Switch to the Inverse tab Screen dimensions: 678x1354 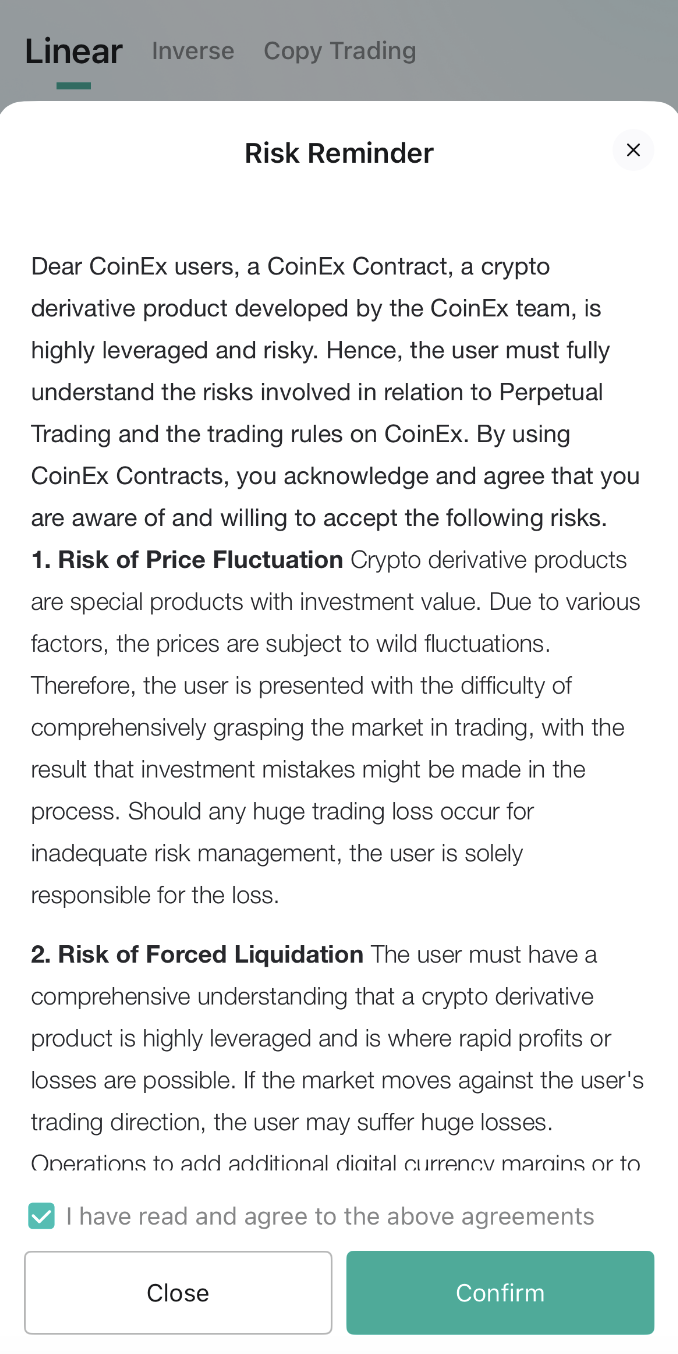click(x=193, y=51)
